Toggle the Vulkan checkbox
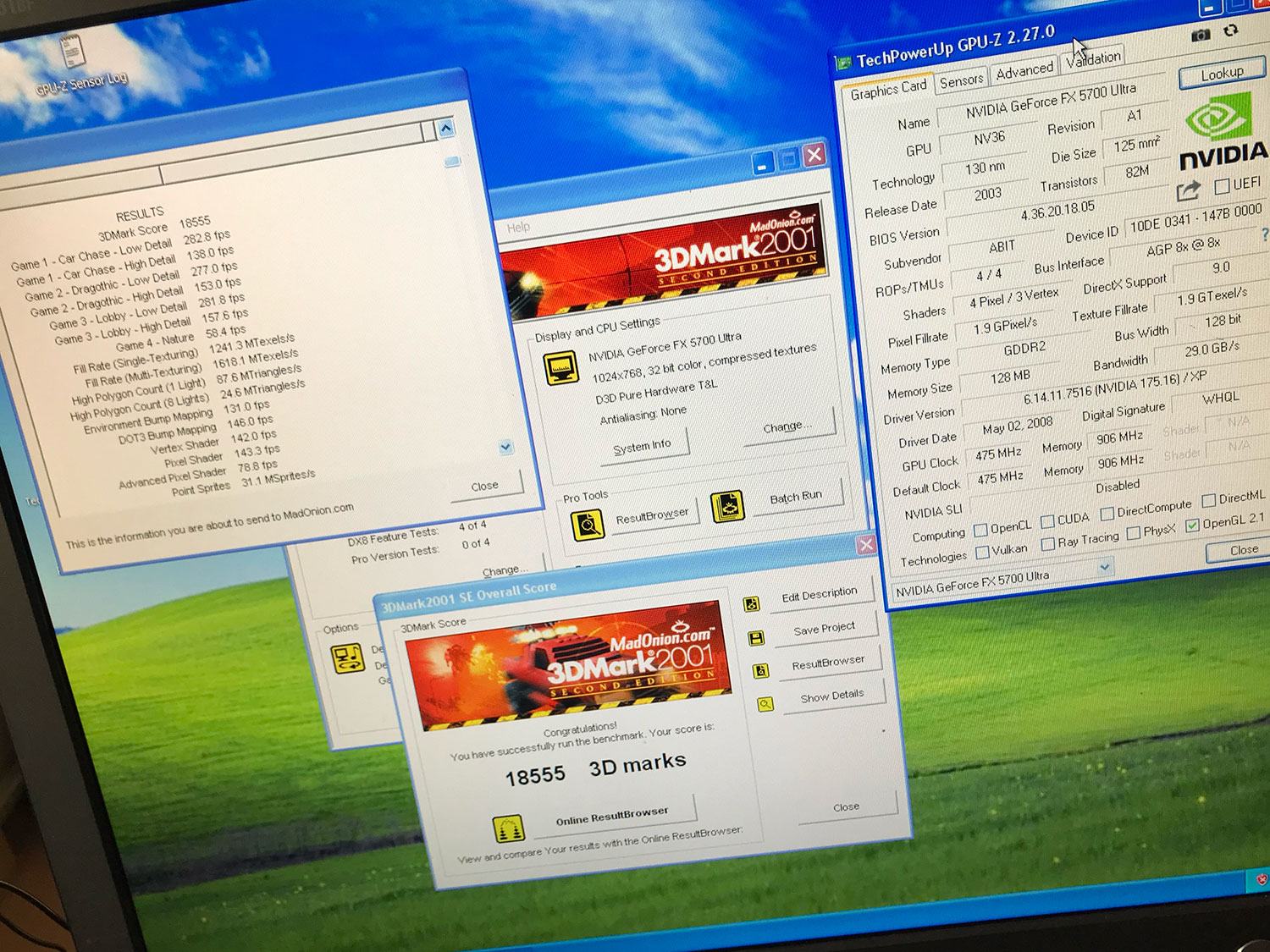1270x952 pixels. 982,553
